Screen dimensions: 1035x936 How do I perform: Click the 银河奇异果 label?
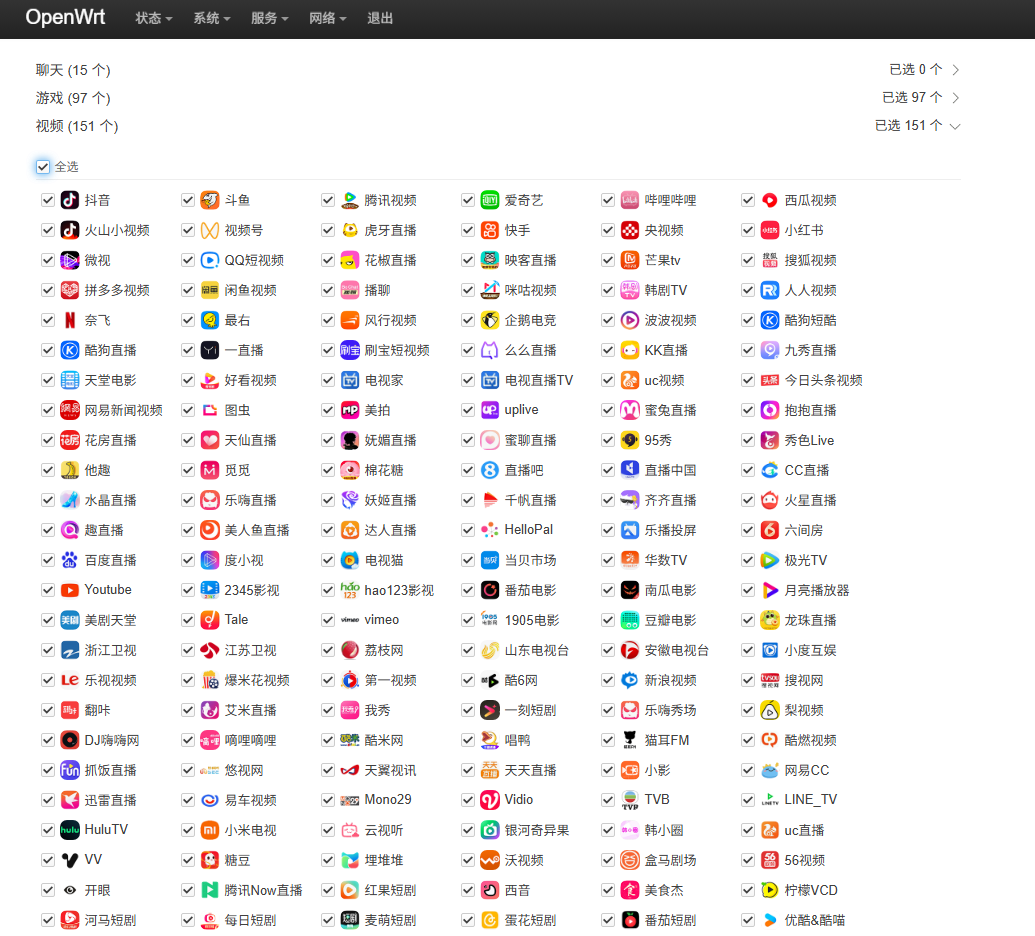tap(537, 830)
